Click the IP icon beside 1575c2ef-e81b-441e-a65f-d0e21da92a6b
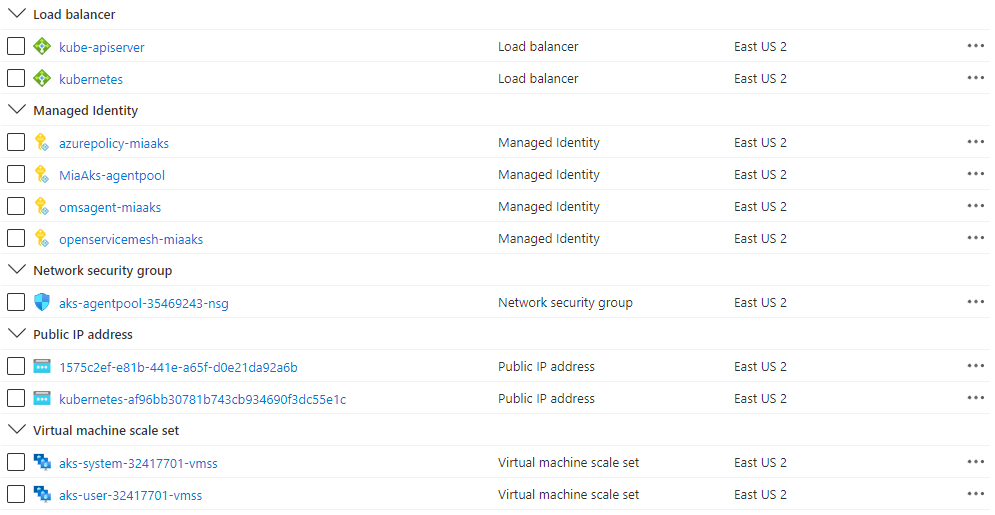Screen dimensions: 995x515 [42, 367]
